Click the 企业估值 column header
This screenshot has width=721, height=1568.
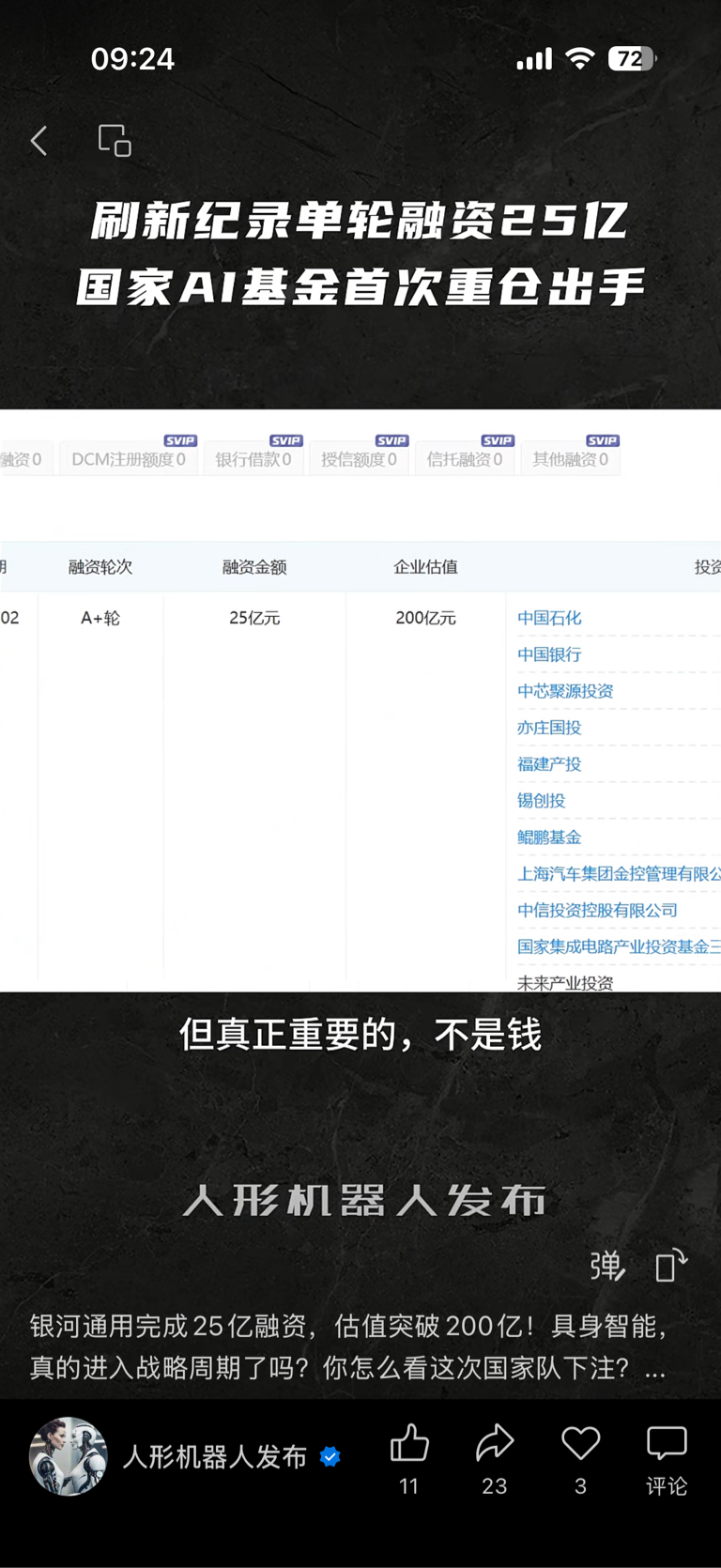click(425, 567)
